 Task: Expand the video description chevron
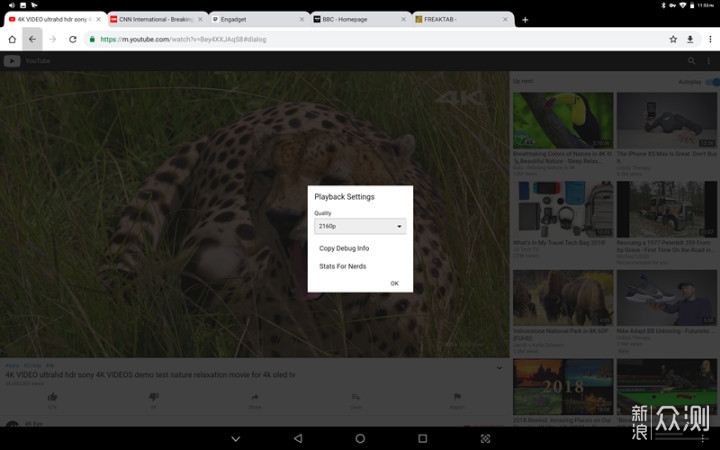click(499, 368)
